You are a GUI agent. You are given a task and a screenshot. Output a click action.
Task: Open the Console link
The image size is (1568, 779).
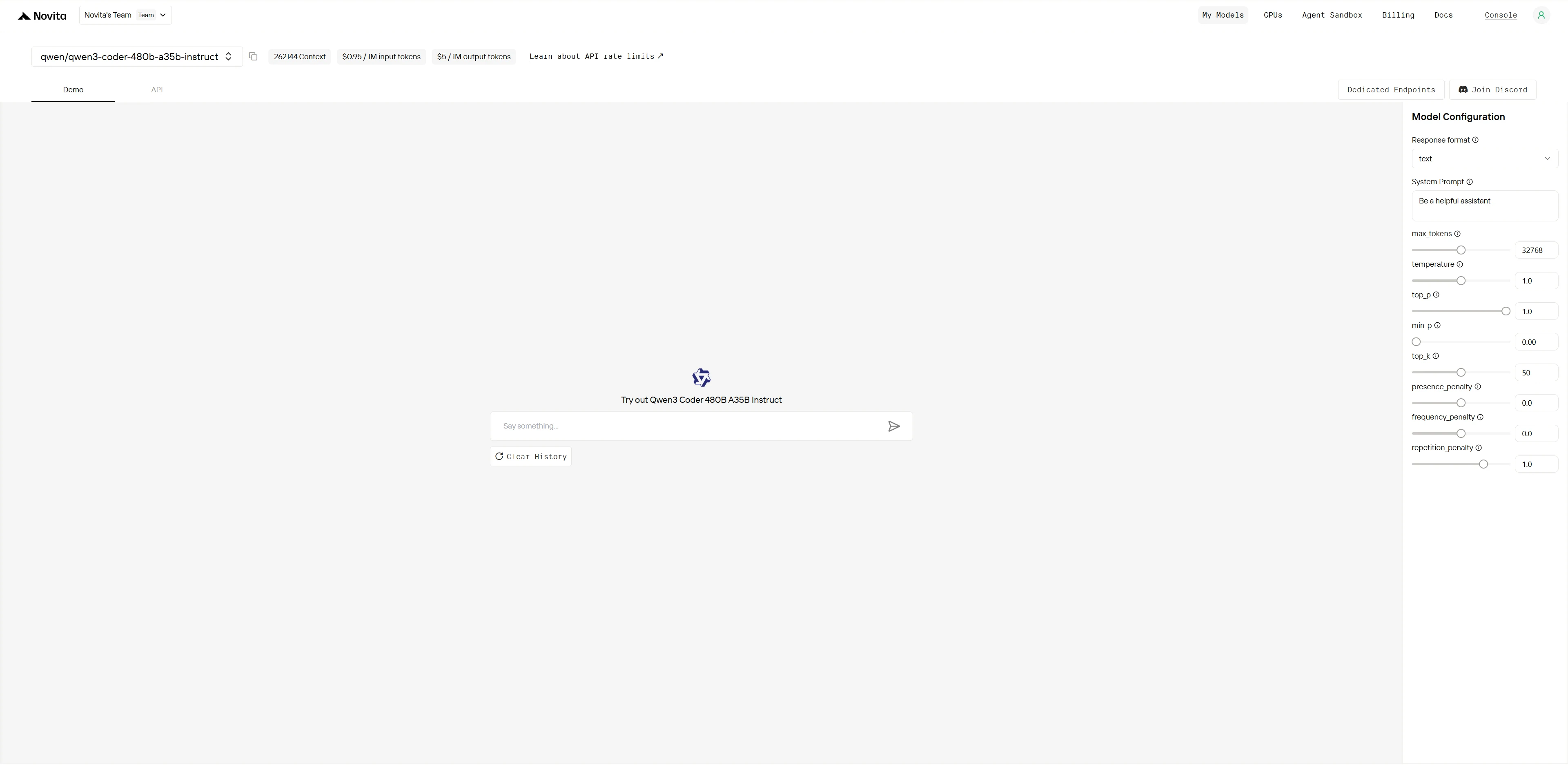pyautogui.click(x=1501, y=15)
